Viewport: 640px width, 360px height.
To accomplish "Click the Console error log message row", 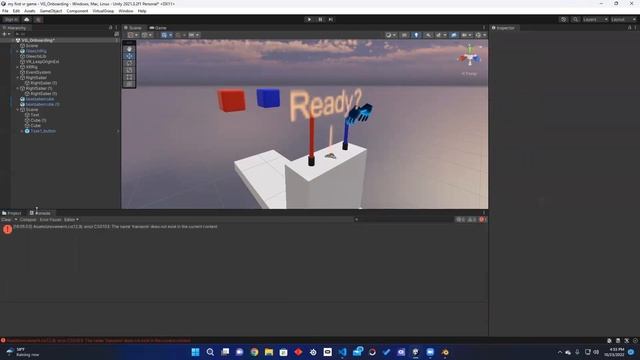I will click(x=244, y=229).
